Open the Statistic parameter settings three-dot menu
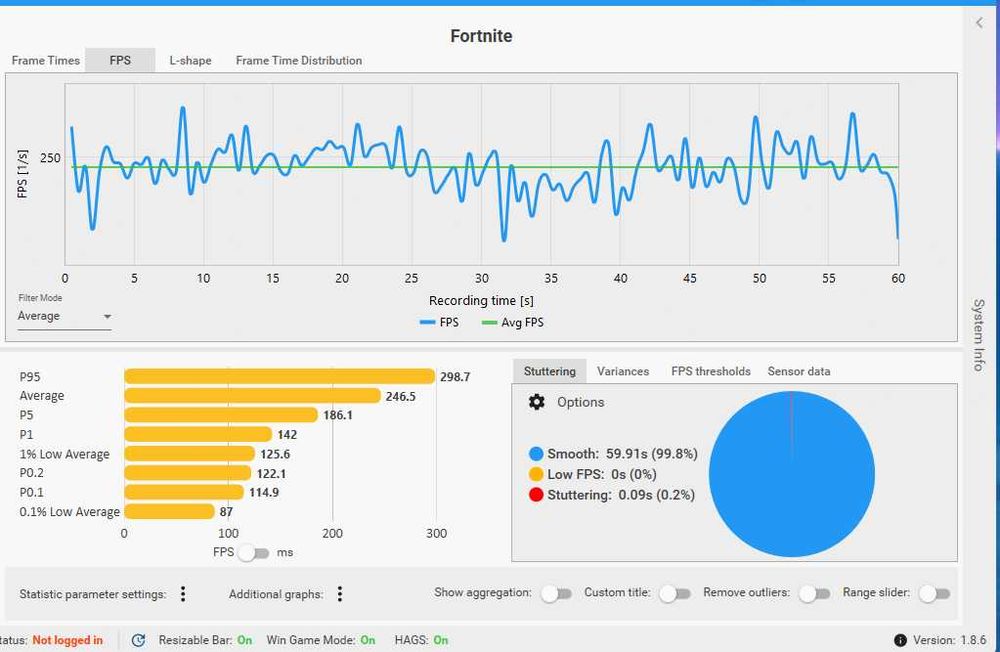This screenshot has width=1000, height=652. tap(183, 594)
